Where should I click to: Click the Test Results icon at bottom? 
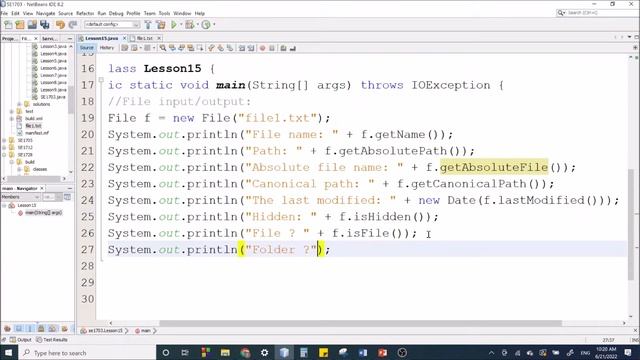click(x=39, y=340)
